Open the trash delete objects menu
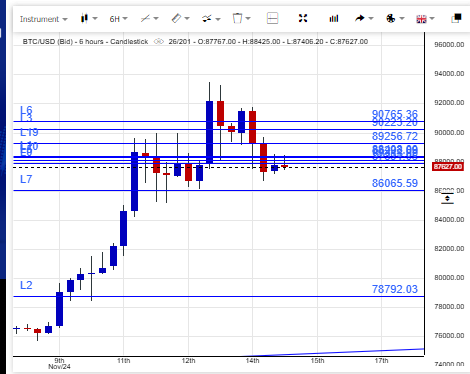This screenshot has height=374, width=470. click(241, 18)
